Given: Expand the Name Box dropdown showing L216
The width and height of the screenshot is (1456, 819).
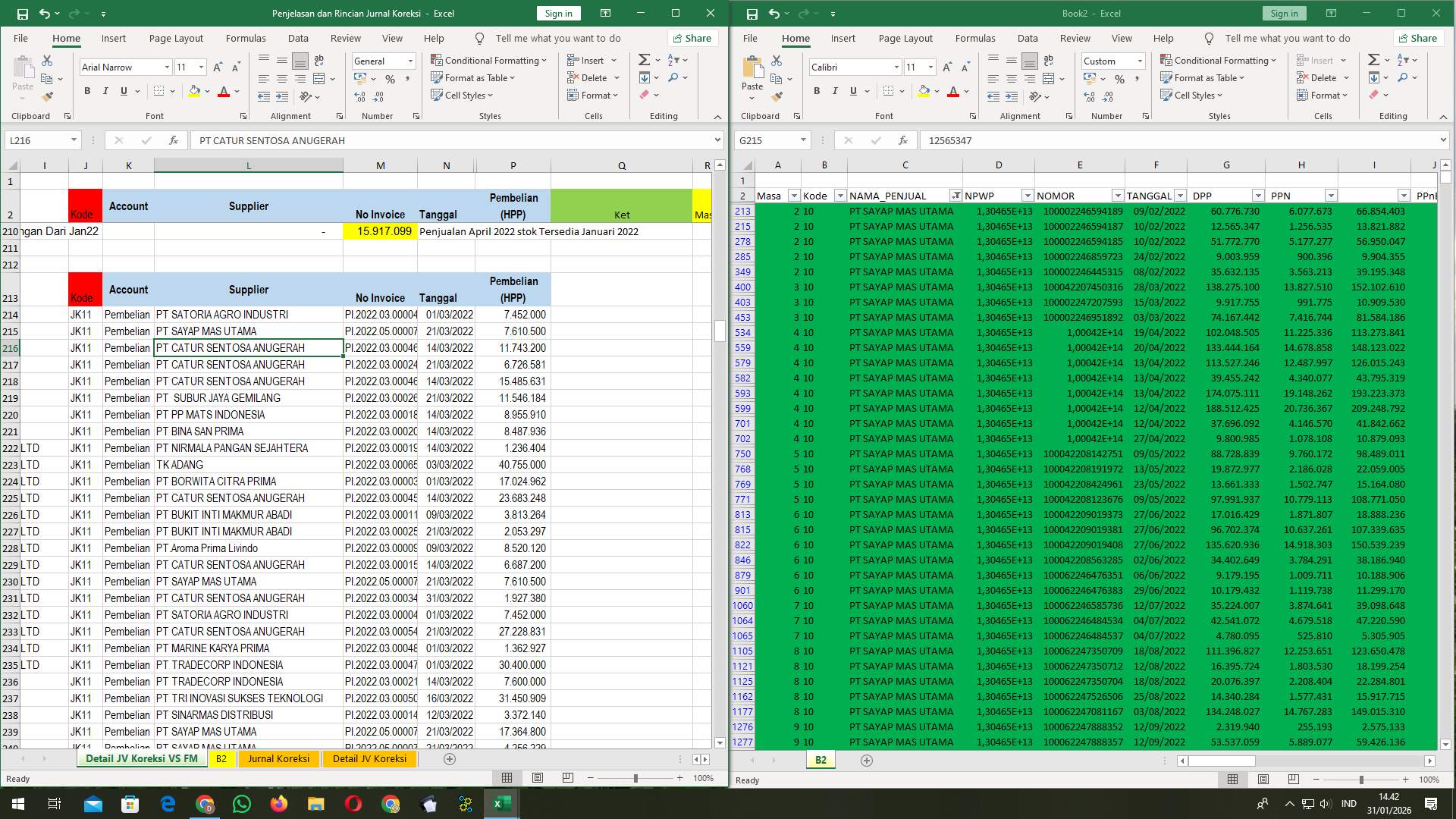Looking at the screenshot, I should tap(74, 140).
